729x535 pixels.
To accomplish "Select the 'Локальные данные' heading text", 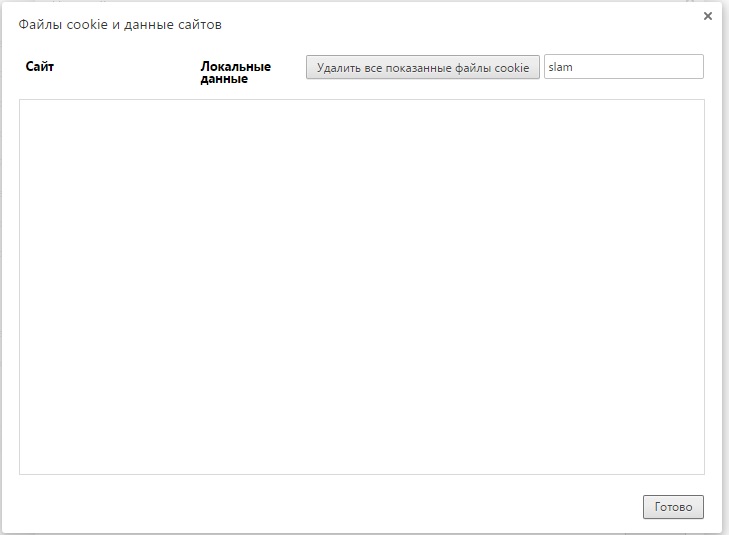I will [235, 72].
